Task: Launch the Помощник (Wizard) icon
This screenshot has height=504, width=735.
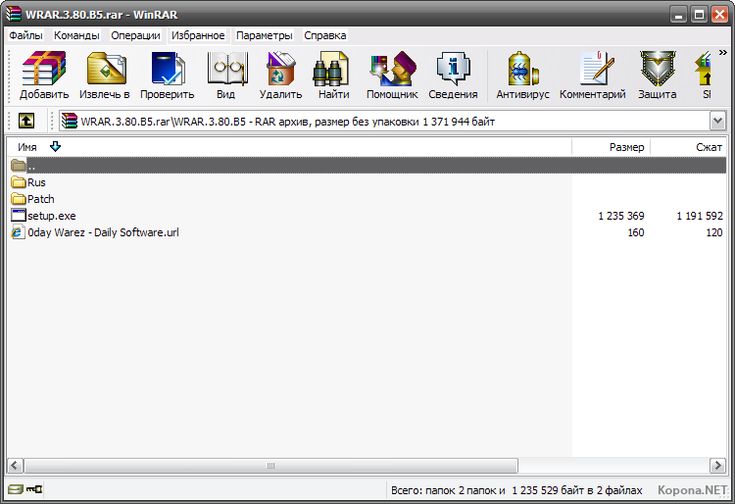Action: [393, 68]
